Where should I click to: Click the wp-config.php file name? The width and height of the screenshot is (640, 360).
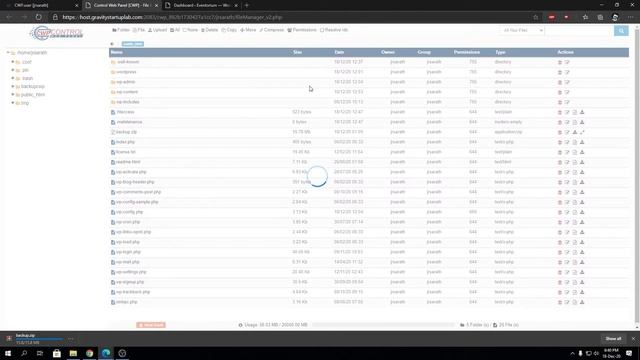[129, 212]
